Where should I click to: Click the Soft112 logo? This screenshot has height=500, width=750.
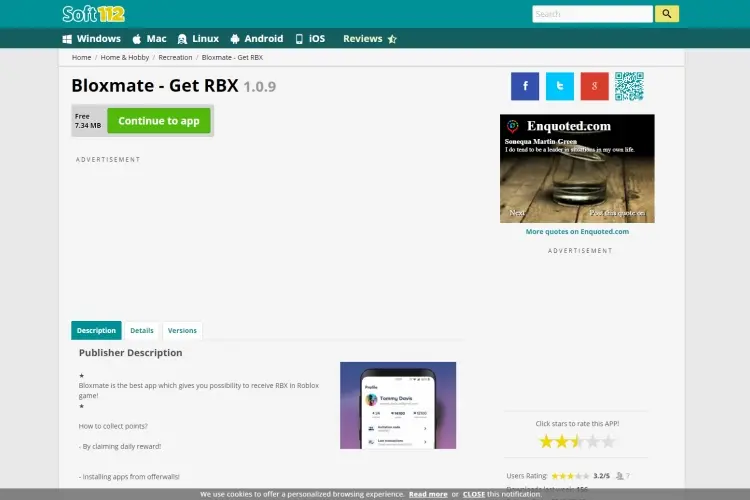(94, 14)
